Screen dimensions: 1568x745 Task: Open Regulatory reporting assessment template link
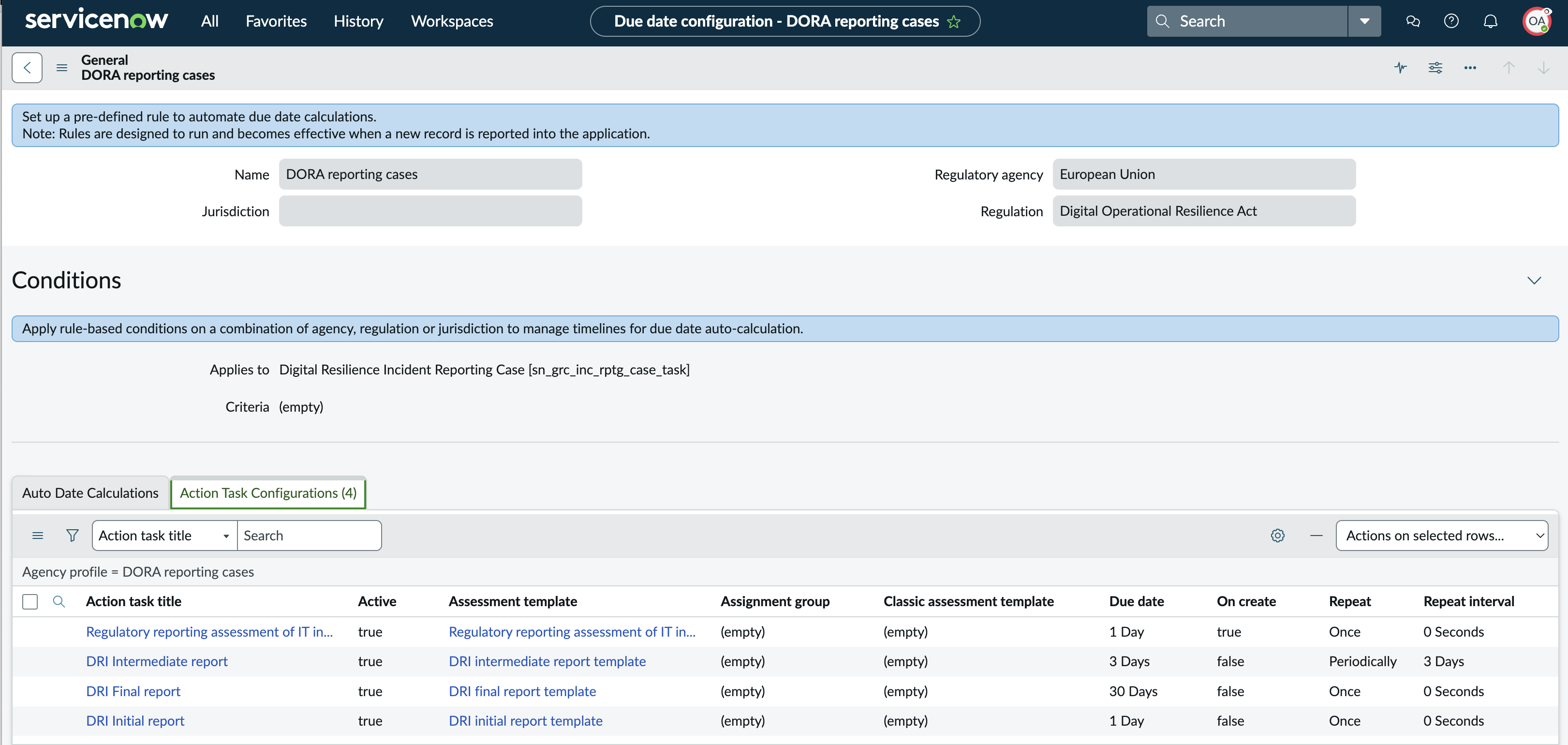[x=572, y=632]
